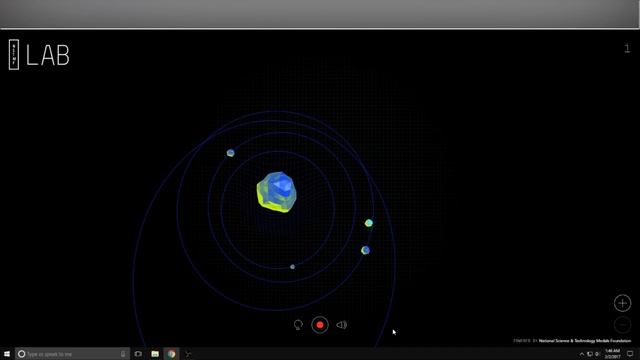Zoom out with the minus circle button
Screen dimensions: 640x360
(622, 325)
